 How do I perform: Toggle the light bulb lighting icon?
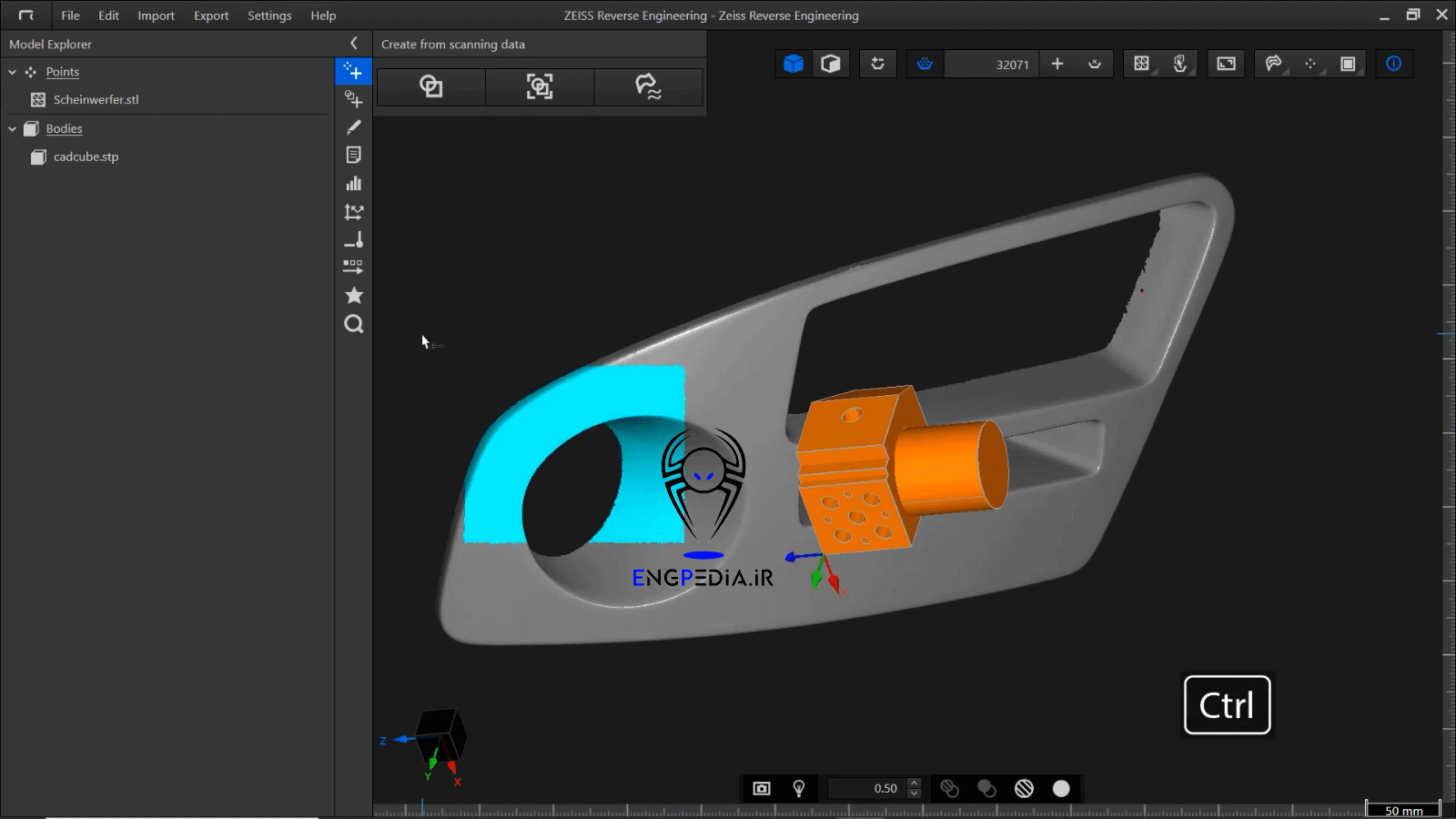[x=799, y=788]
